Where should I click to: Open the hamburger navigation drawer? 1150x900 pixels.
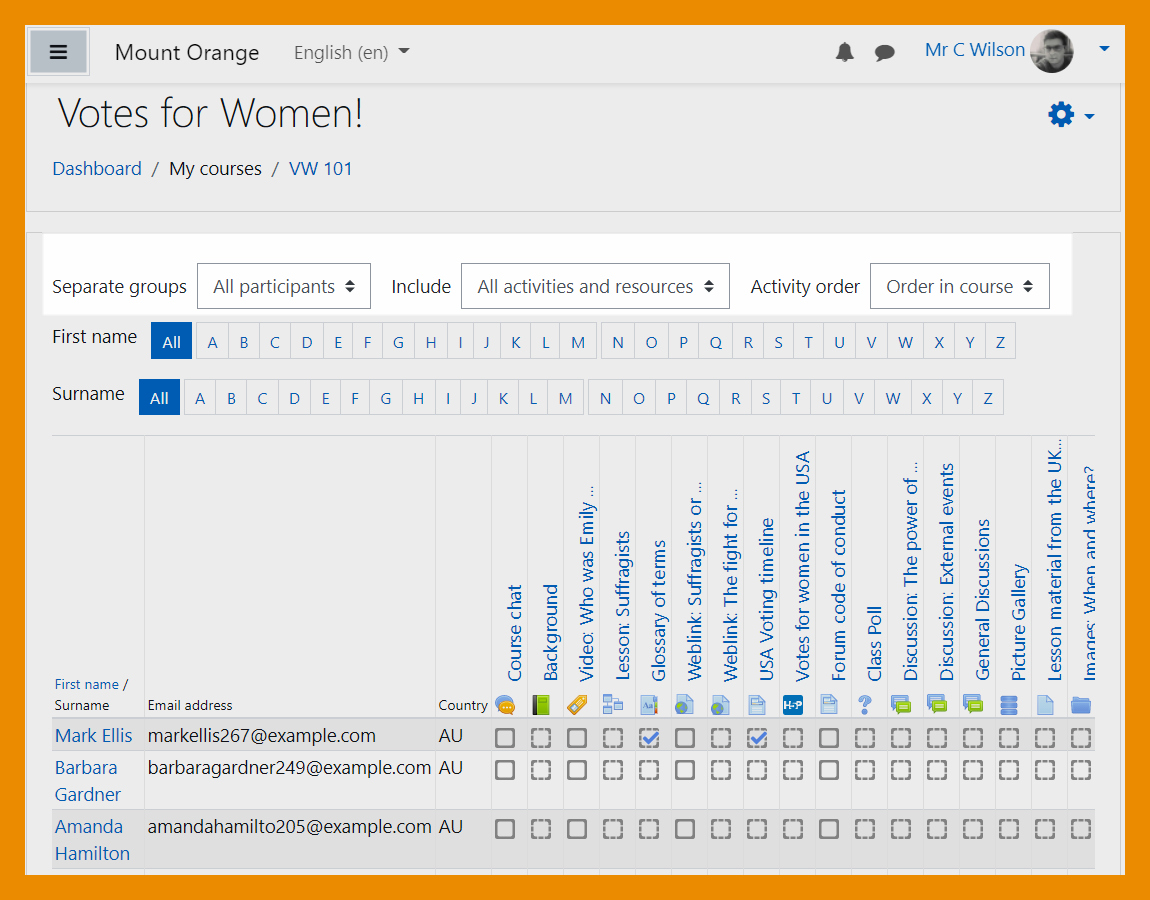point(59,52)
